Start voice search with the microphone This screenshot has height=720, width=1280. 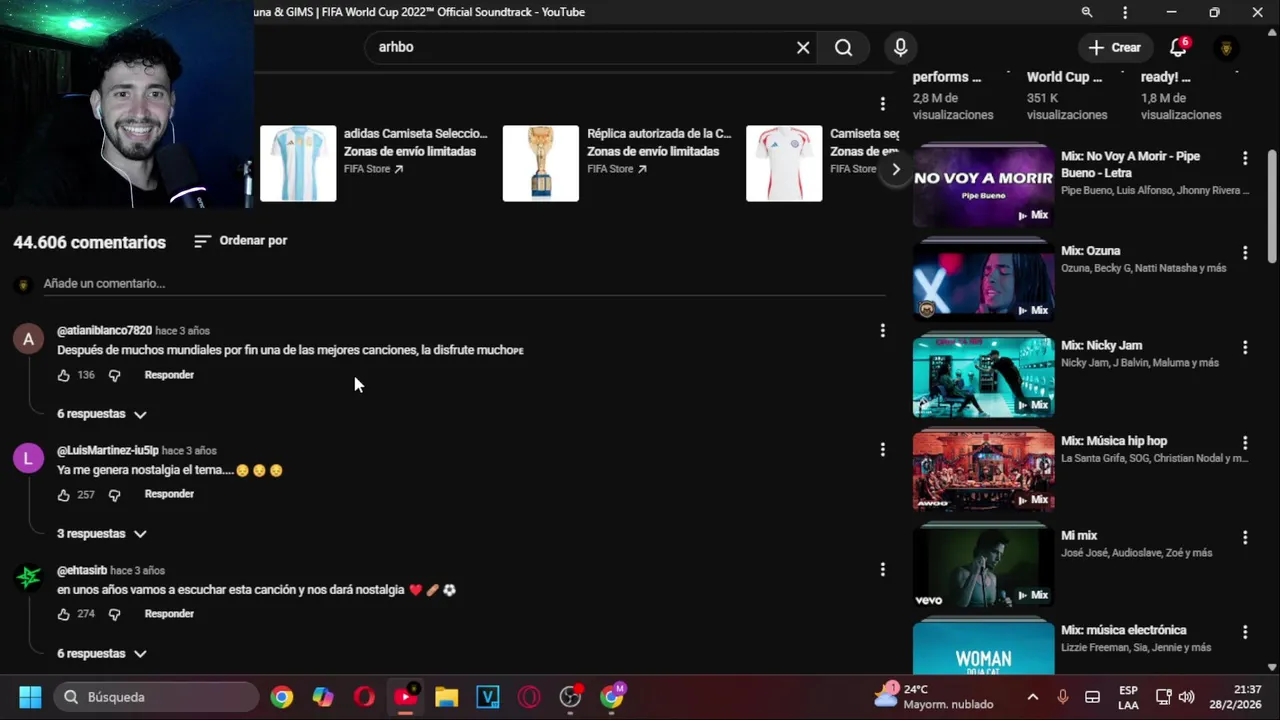coord(901,47)
